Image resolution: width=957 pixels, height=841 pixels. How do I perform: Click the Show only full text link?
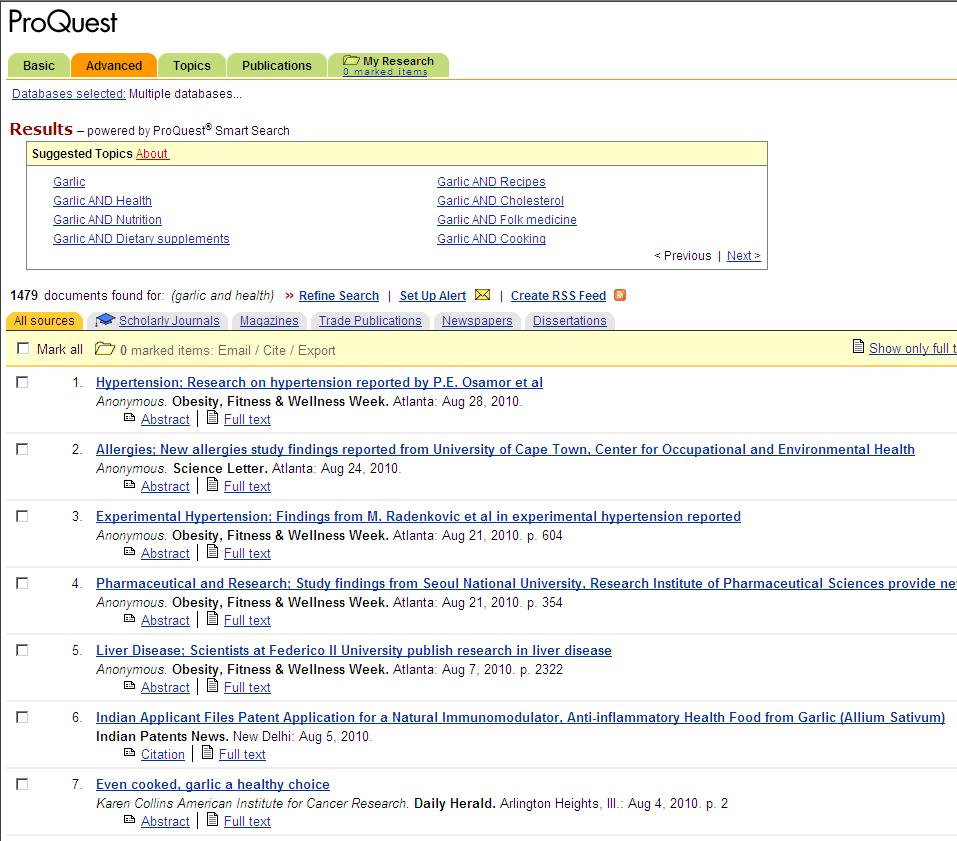click(912, 348)
